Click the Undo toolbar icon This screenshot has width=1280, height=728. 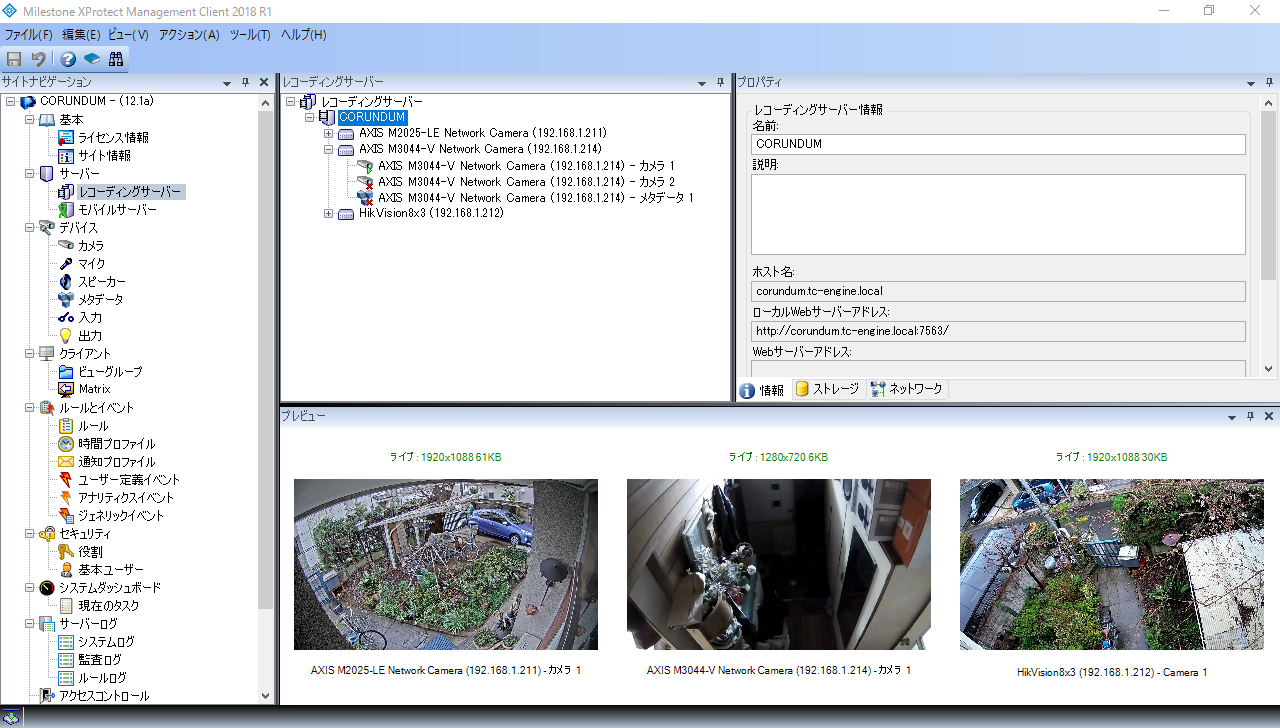click(39, 59)
